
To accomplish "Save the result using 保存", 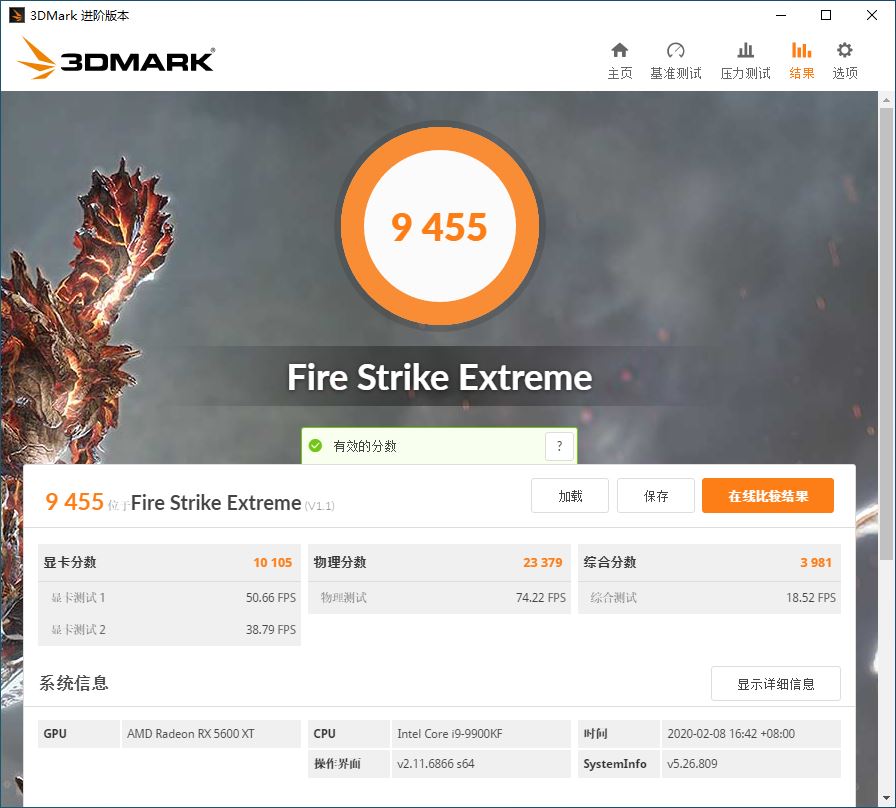I will click(x=655, y=495).
